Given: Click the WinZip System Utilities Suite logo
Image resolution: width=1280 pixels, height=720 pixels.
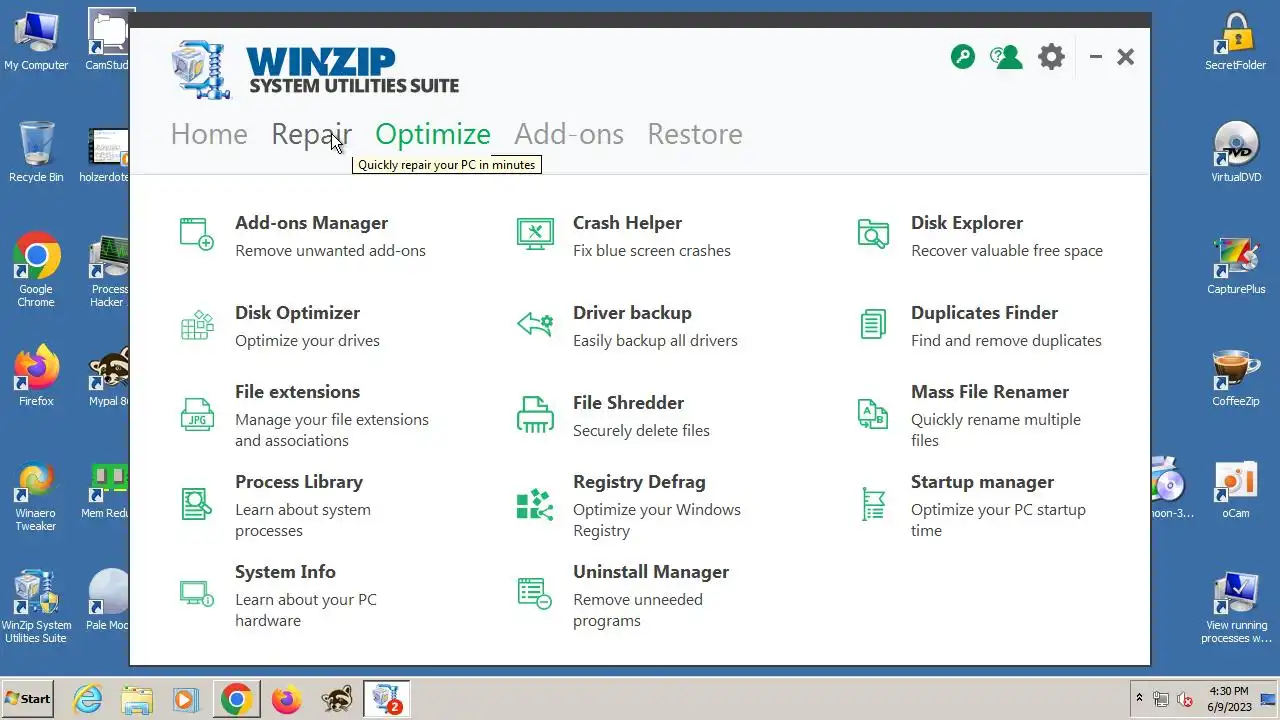Looking at the screenshot, I should pyautogui.click(x=315, y=70).
